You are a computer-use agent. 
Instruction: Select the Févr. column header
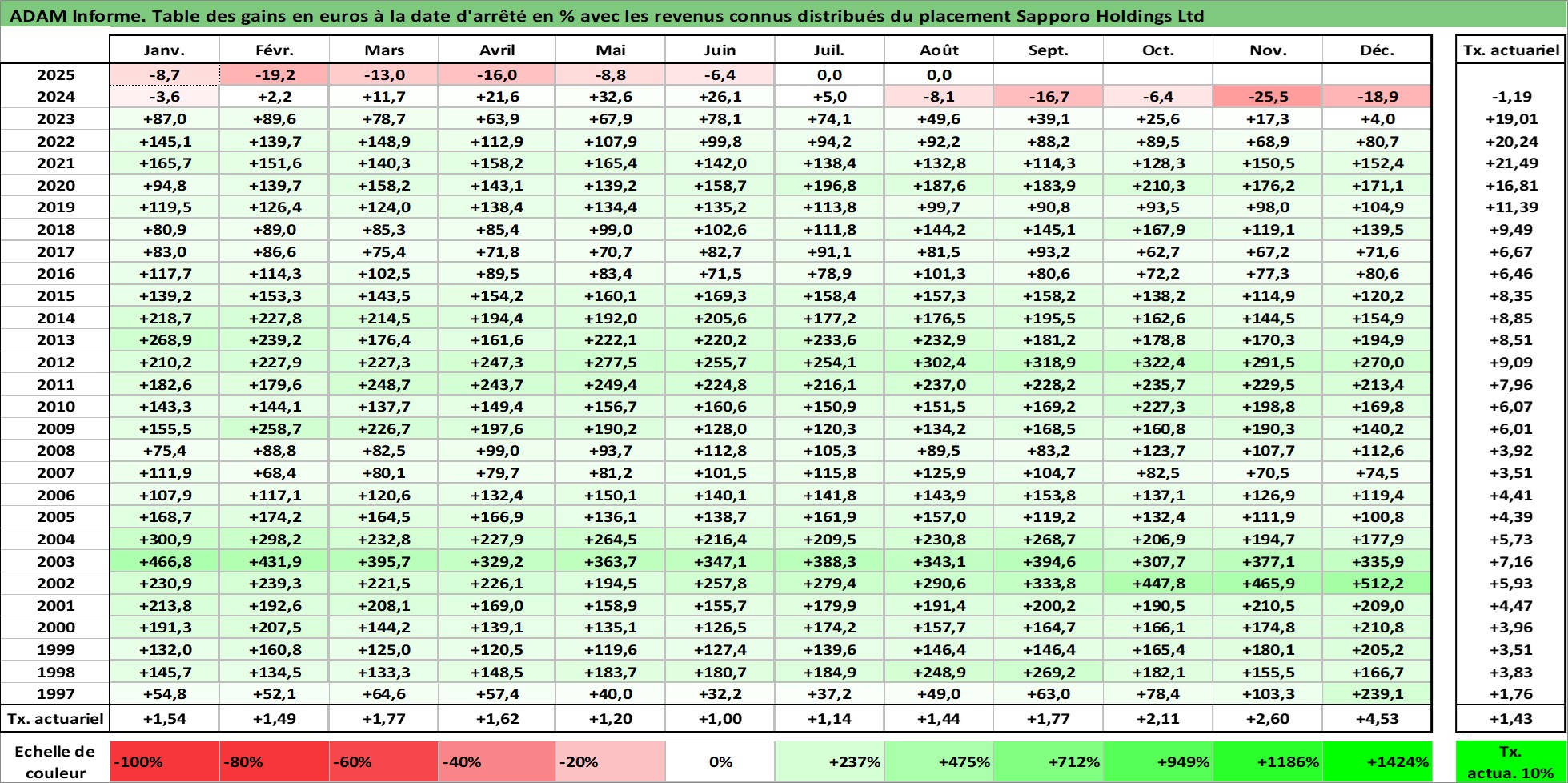[x=275, y=50]
